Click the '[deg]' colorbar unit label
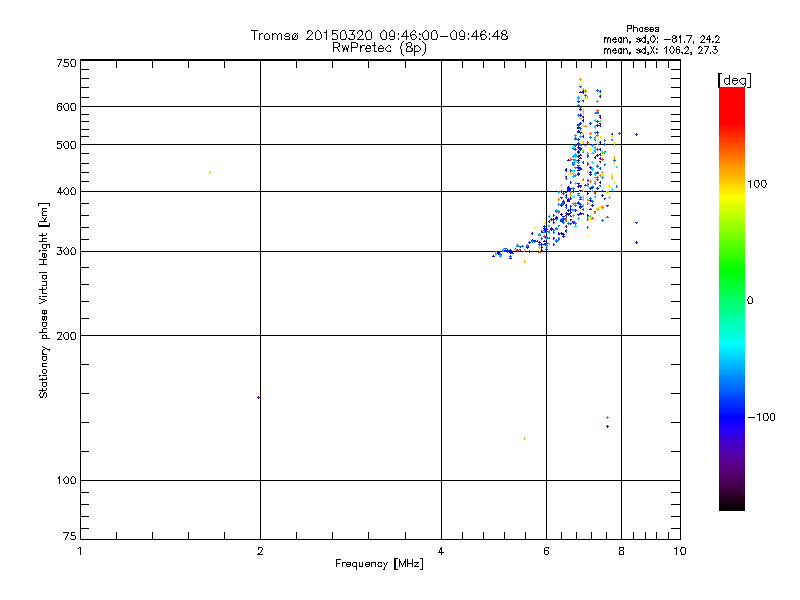Viewport: 800px width, 600px height. (x=734, y=81)
